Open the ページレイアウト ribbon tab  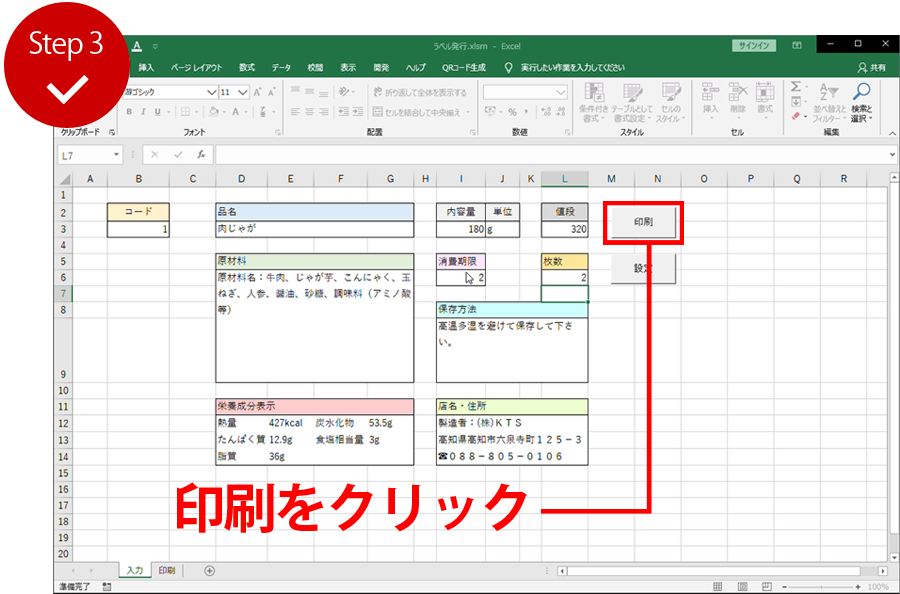tap(196, 67)
